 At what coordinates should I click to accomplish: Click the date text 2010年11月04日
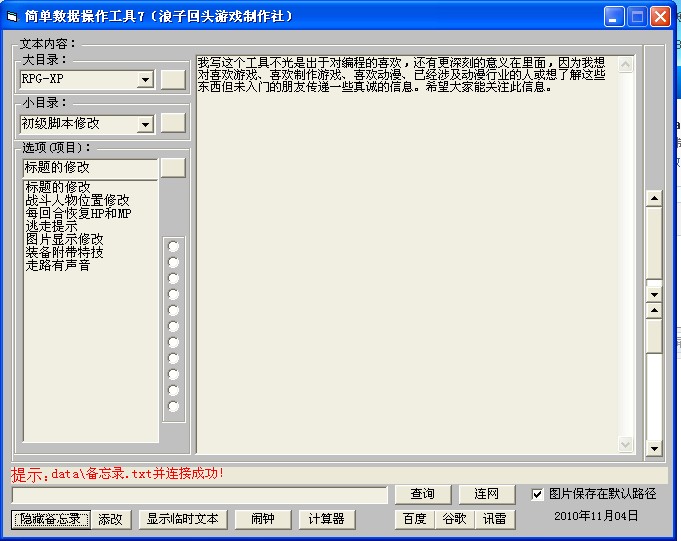coord(596,516)
